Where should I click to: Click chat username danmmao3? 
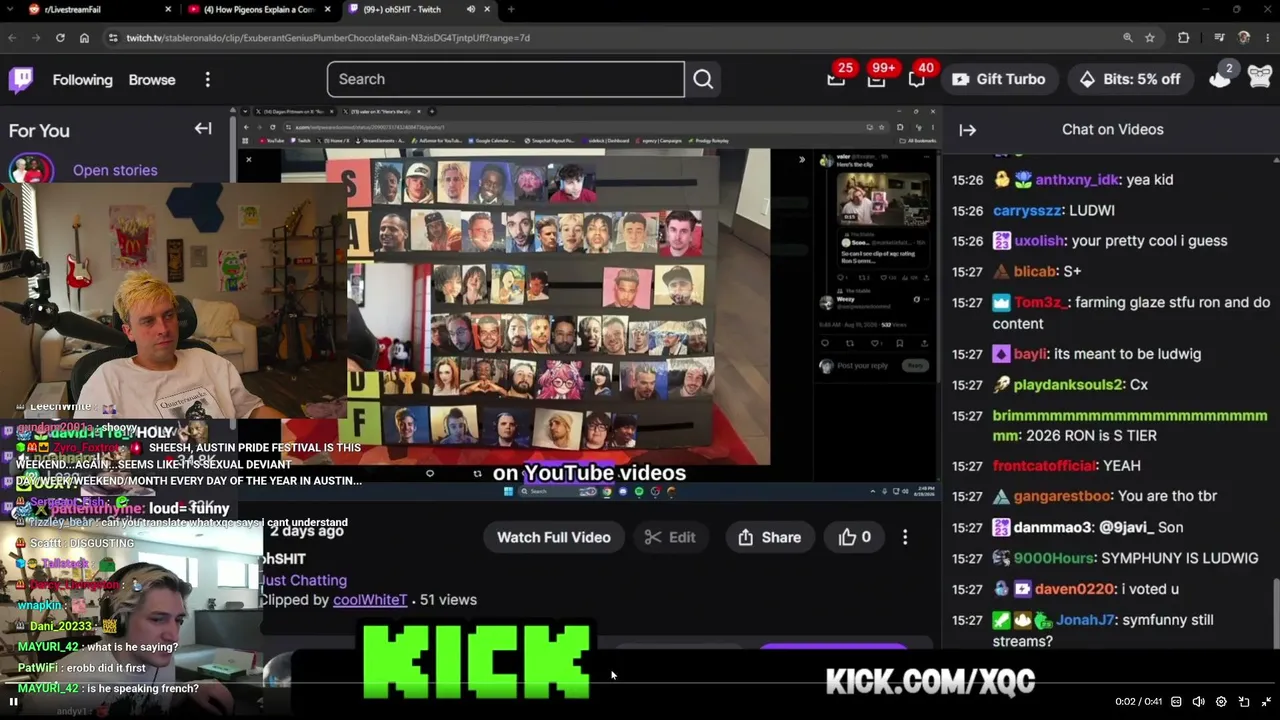(1054, 527)
